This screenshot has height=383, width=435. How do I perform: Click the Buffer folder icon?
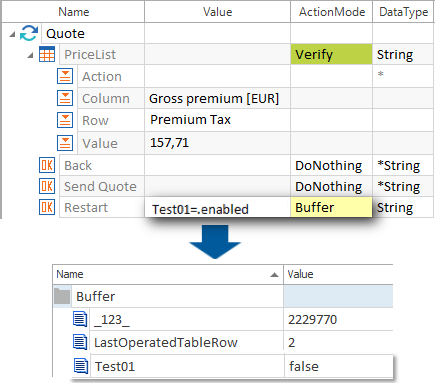point(62,296)
